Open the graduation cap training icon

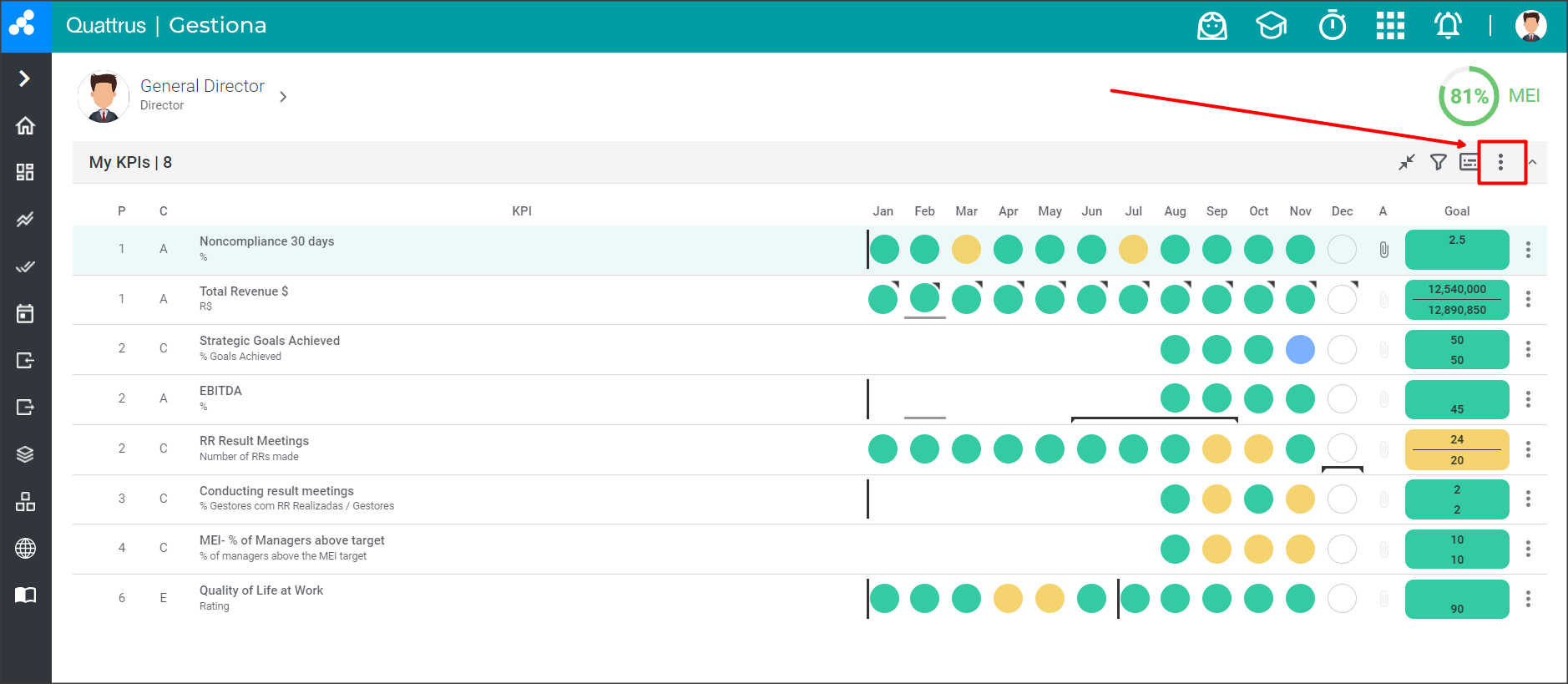click(1271, 26)
